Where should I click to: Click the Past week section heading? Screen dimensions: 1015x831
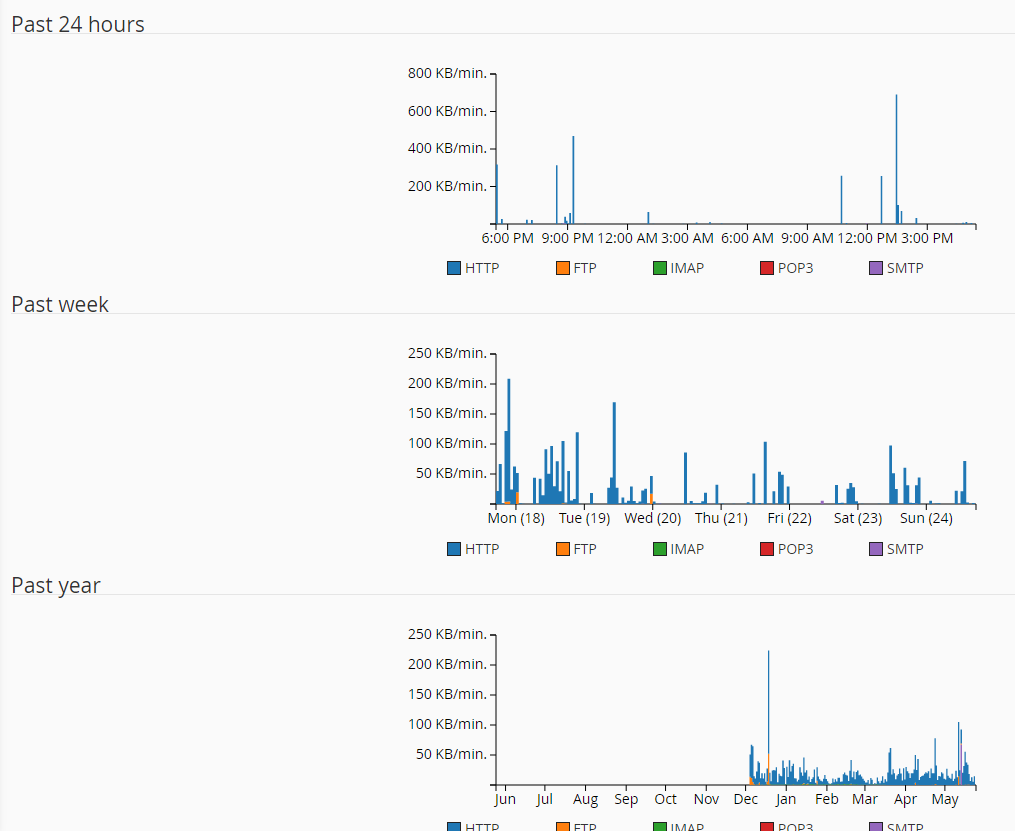click(x=60, y=304)
